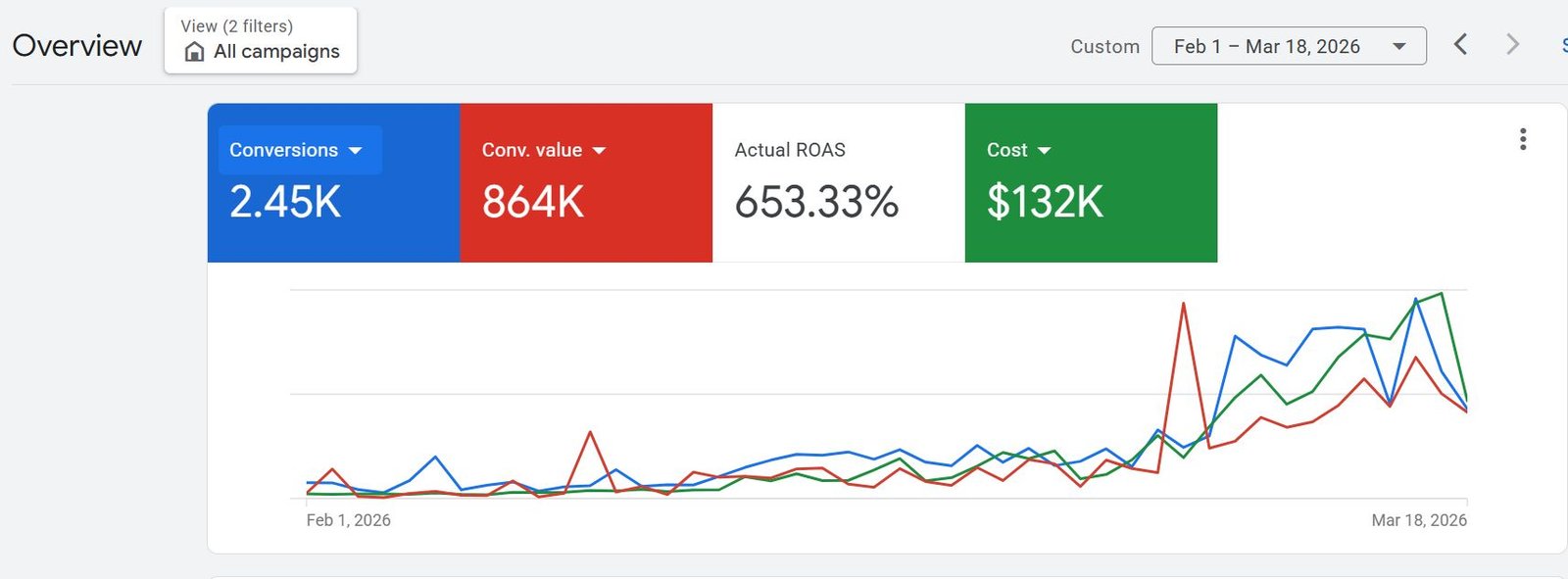This screenshot has width=1568, height=579.
Task: Expand the Feb 1 – Mar 18, 2026 date picker
Action: point(1288,46)
